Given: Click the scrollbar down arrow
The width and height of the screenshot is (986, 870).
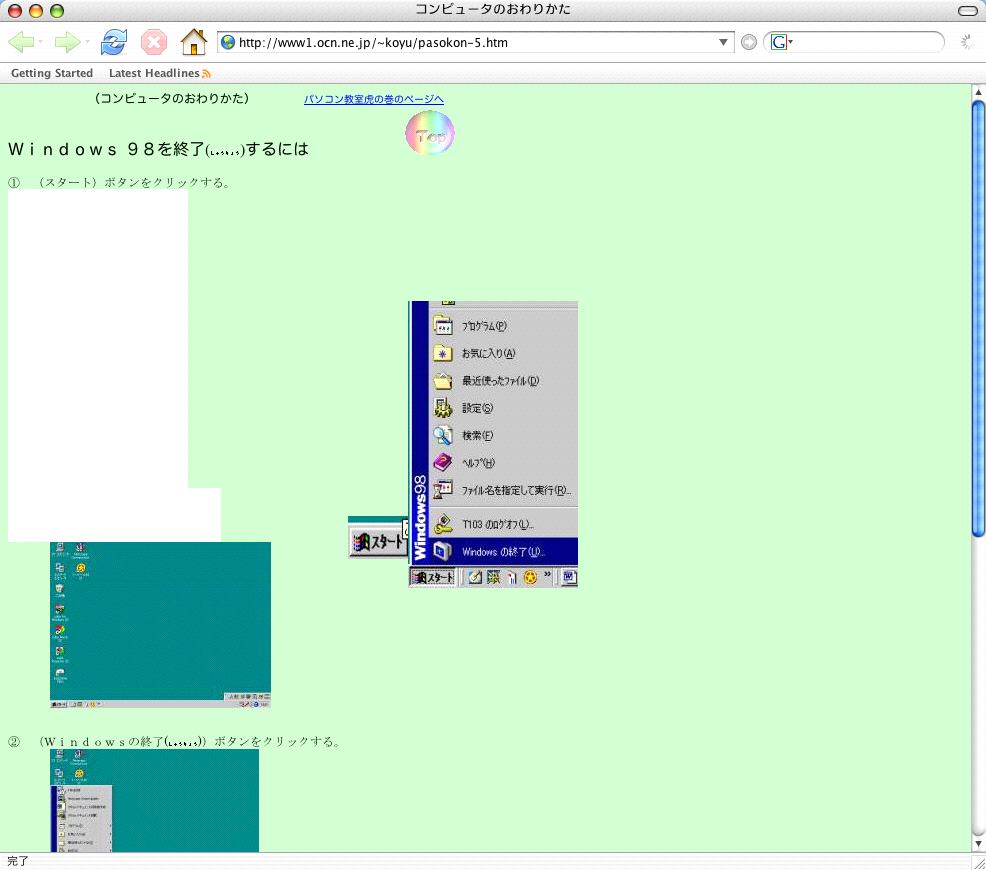Looking at the screenshot, I should (x=978, y=844).
